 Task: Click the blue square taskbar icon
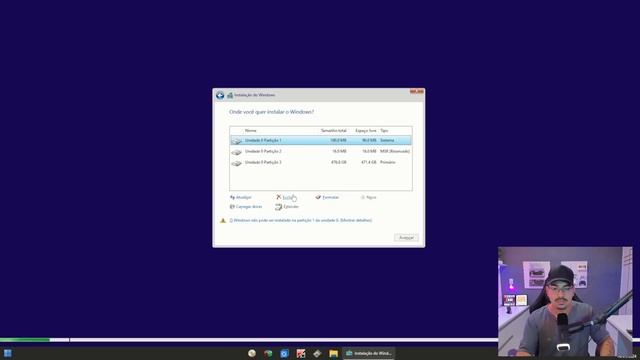coord(284,353)
